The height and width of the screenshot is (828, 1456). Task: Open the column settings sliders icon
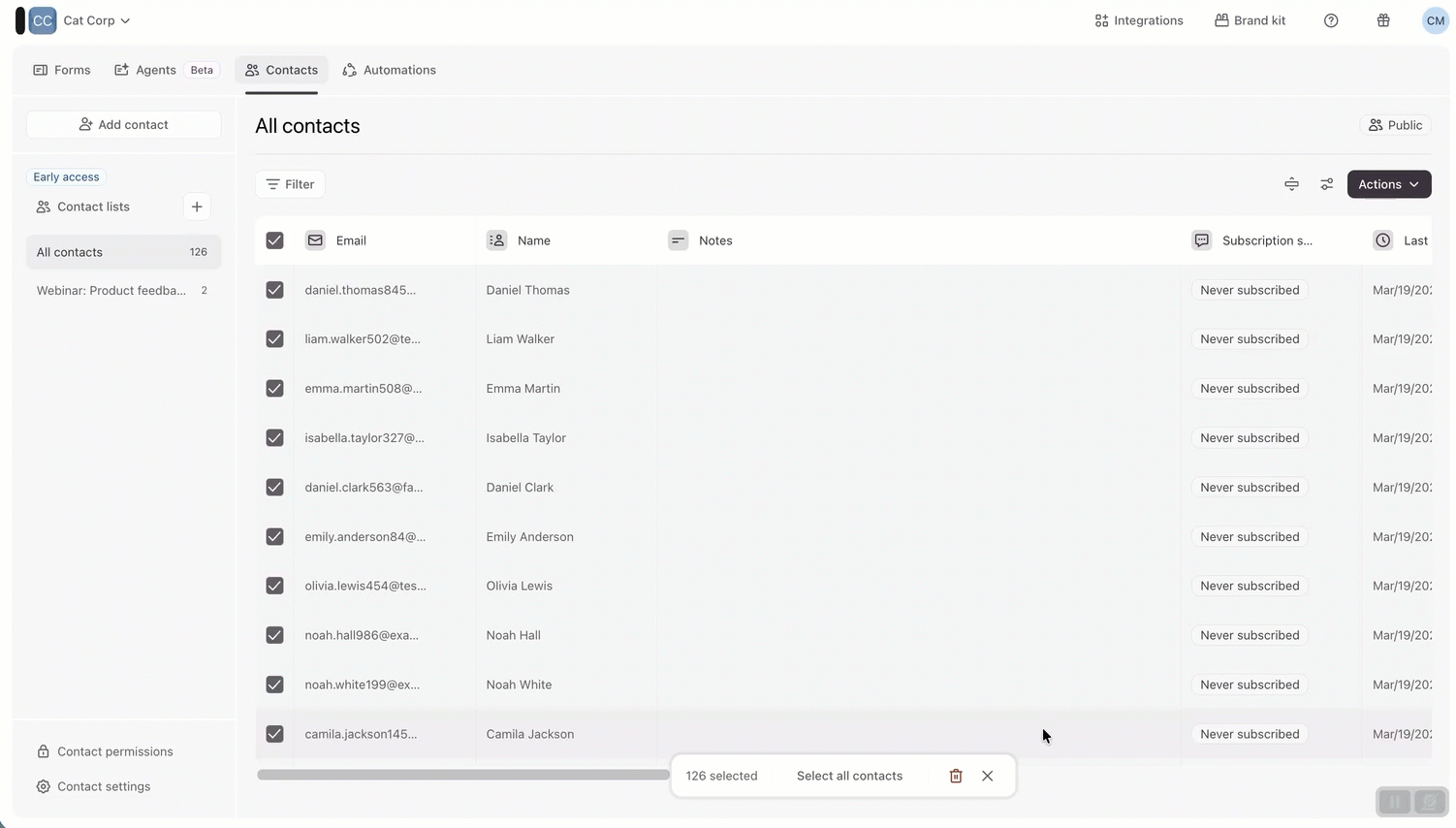(1326, 184)
